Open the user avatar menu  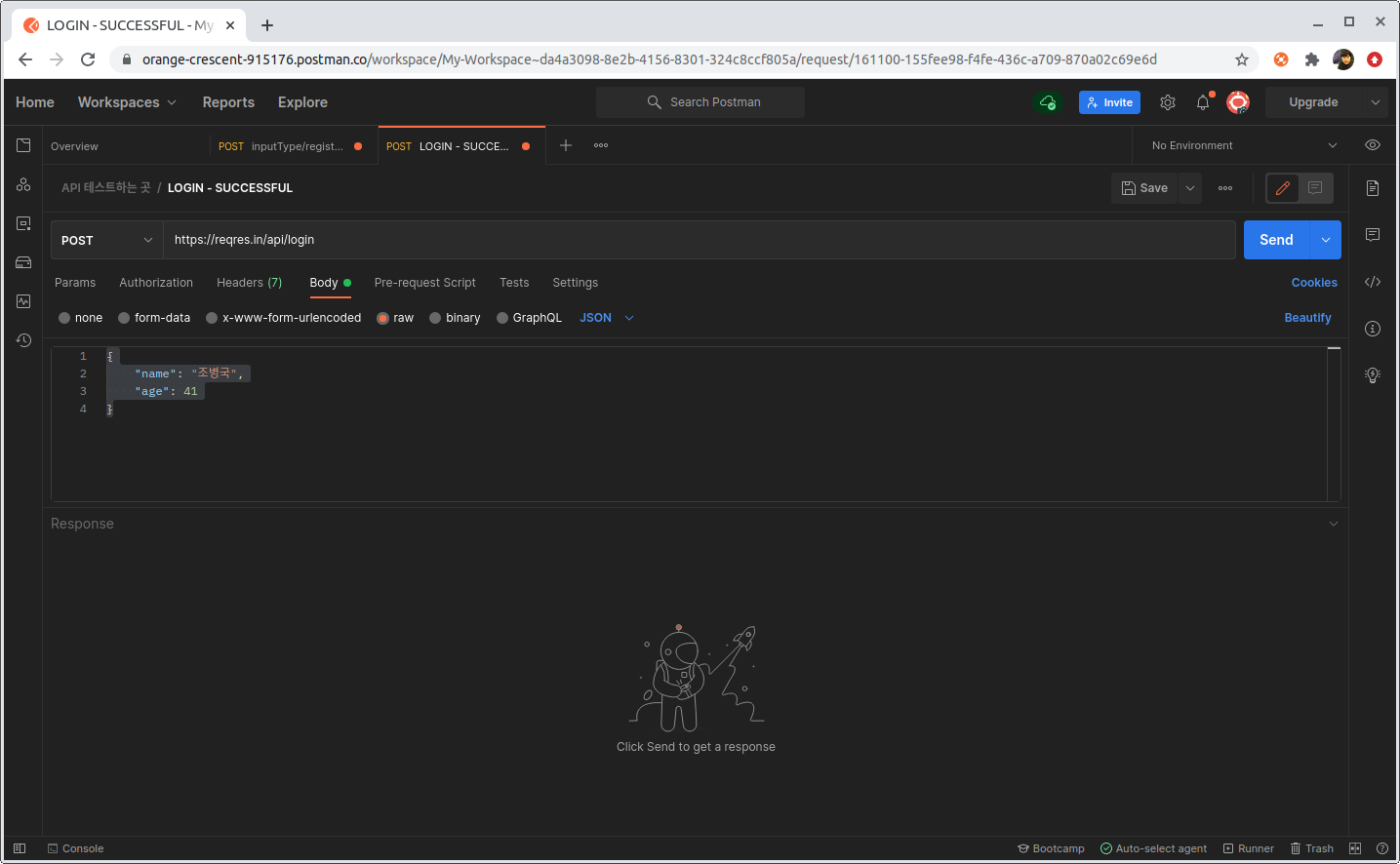(1238, 102)
